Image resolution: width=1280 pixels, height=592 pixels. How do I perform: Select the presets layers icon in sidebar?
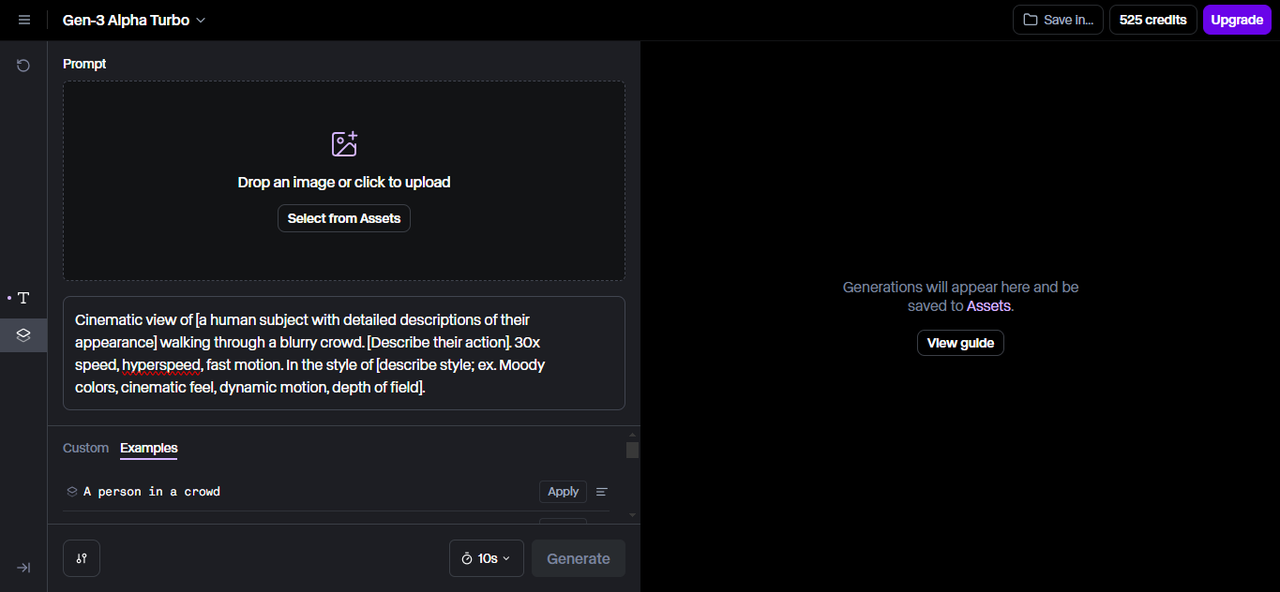pyautogui.click(x=23, y=335)
